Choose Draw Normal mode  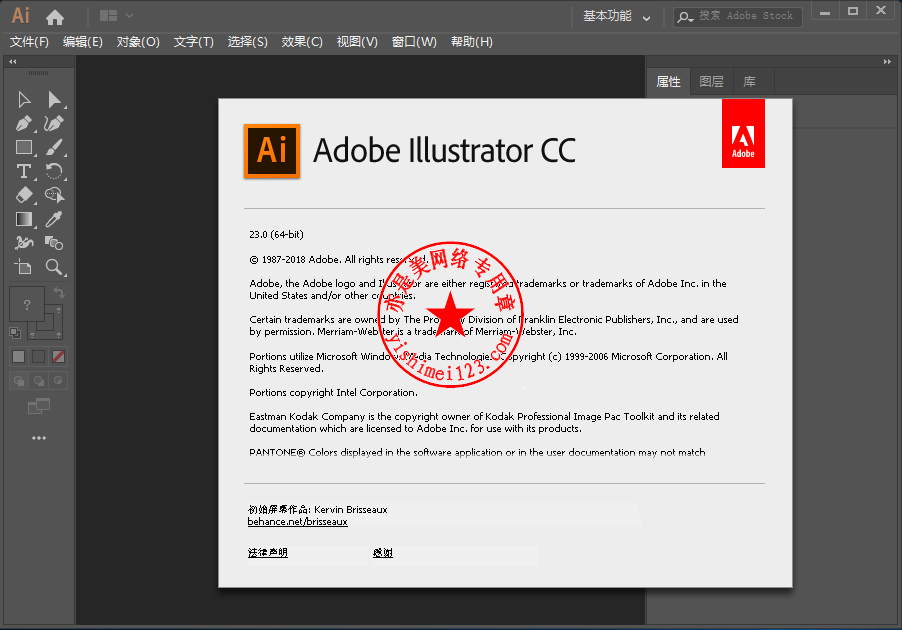(19, 381)
